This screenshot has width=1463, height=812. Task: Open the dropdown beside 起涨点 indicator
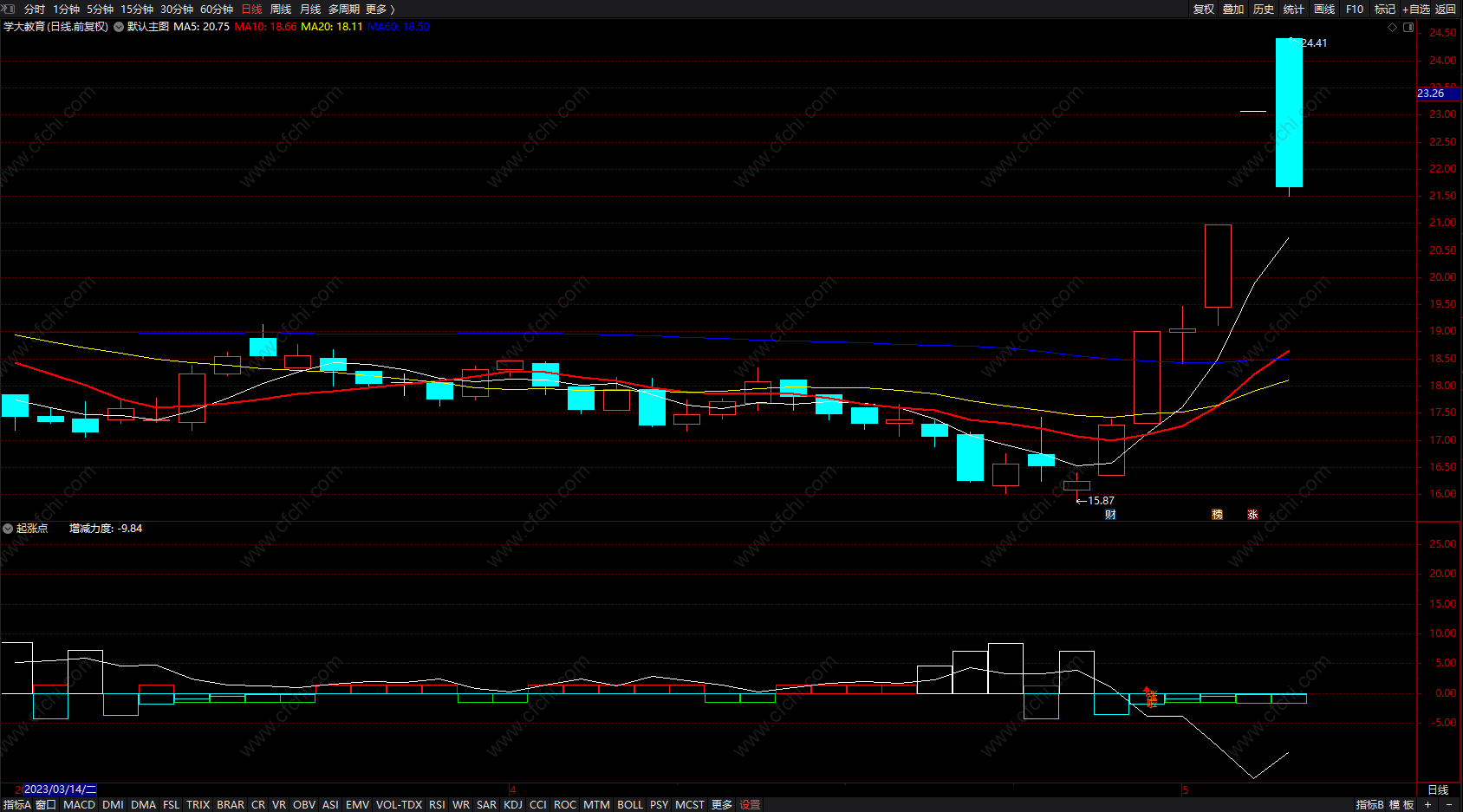point(8,528)
